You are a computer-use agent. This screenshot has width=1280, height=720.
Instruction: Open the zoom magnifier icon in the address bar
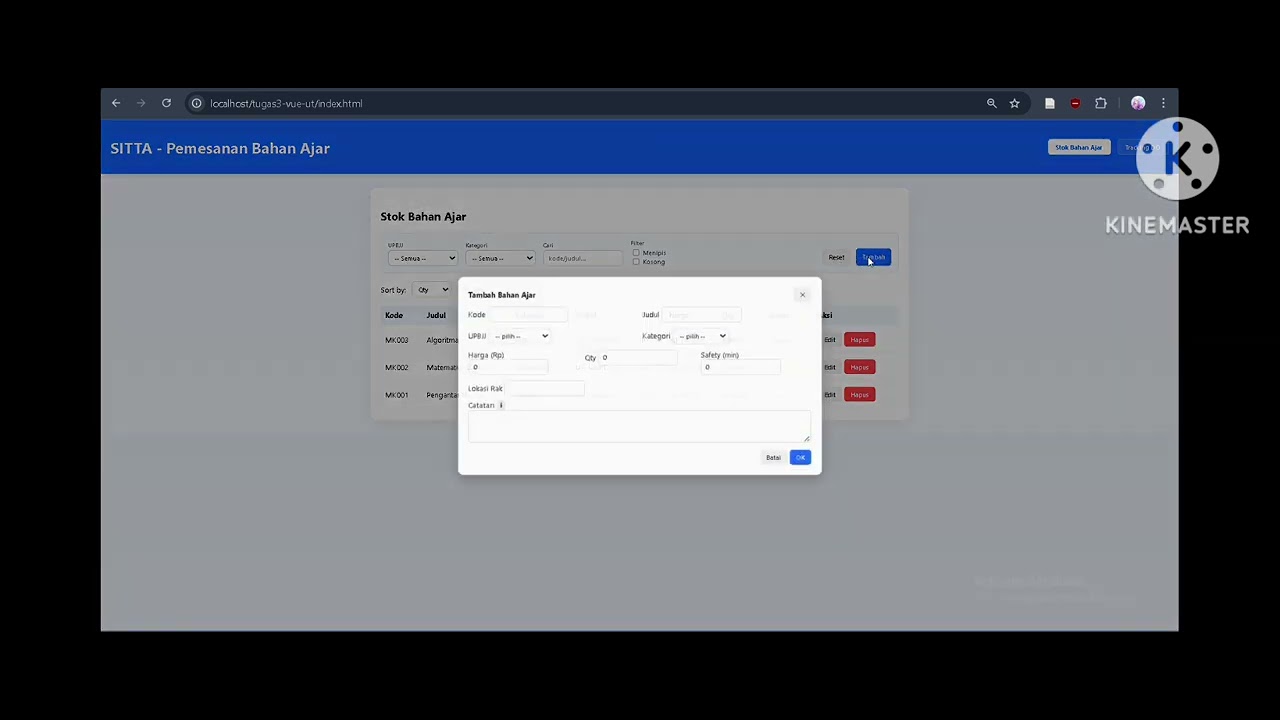[x=991, y=103]
